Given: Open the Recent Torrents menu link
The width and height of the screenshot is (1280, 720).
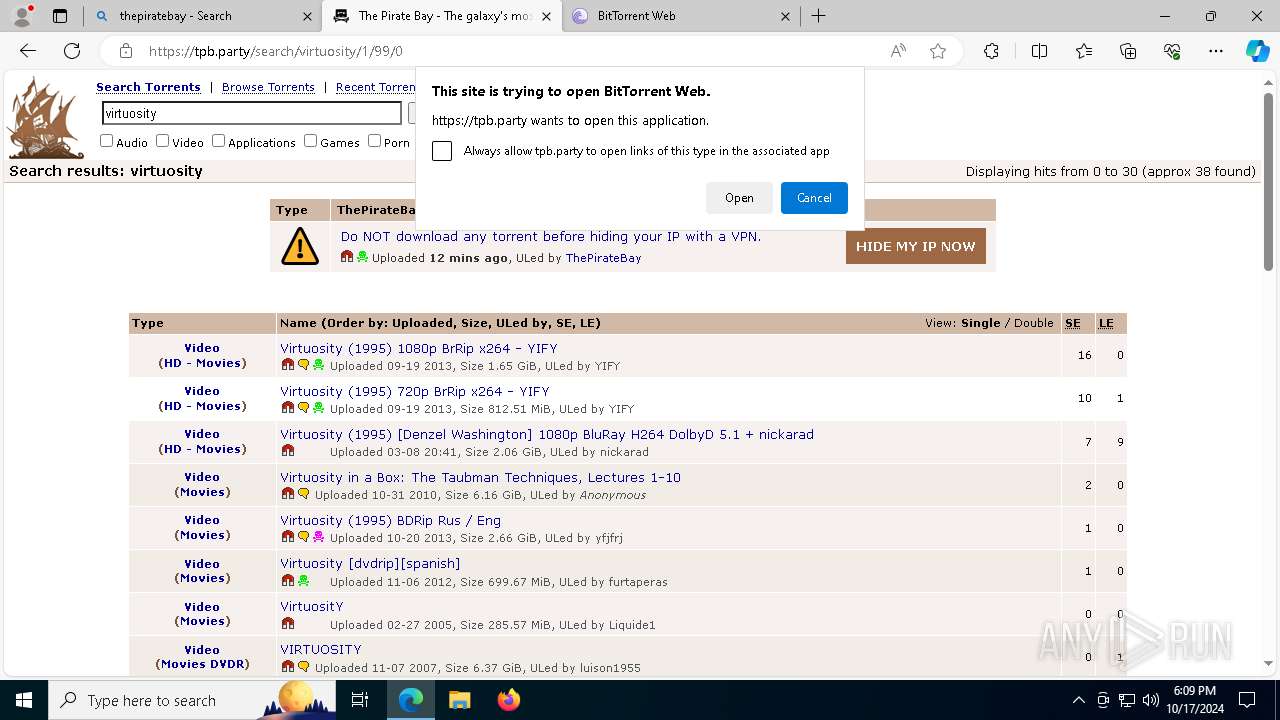Looking at the screenshot, I should tap(376, 87).
